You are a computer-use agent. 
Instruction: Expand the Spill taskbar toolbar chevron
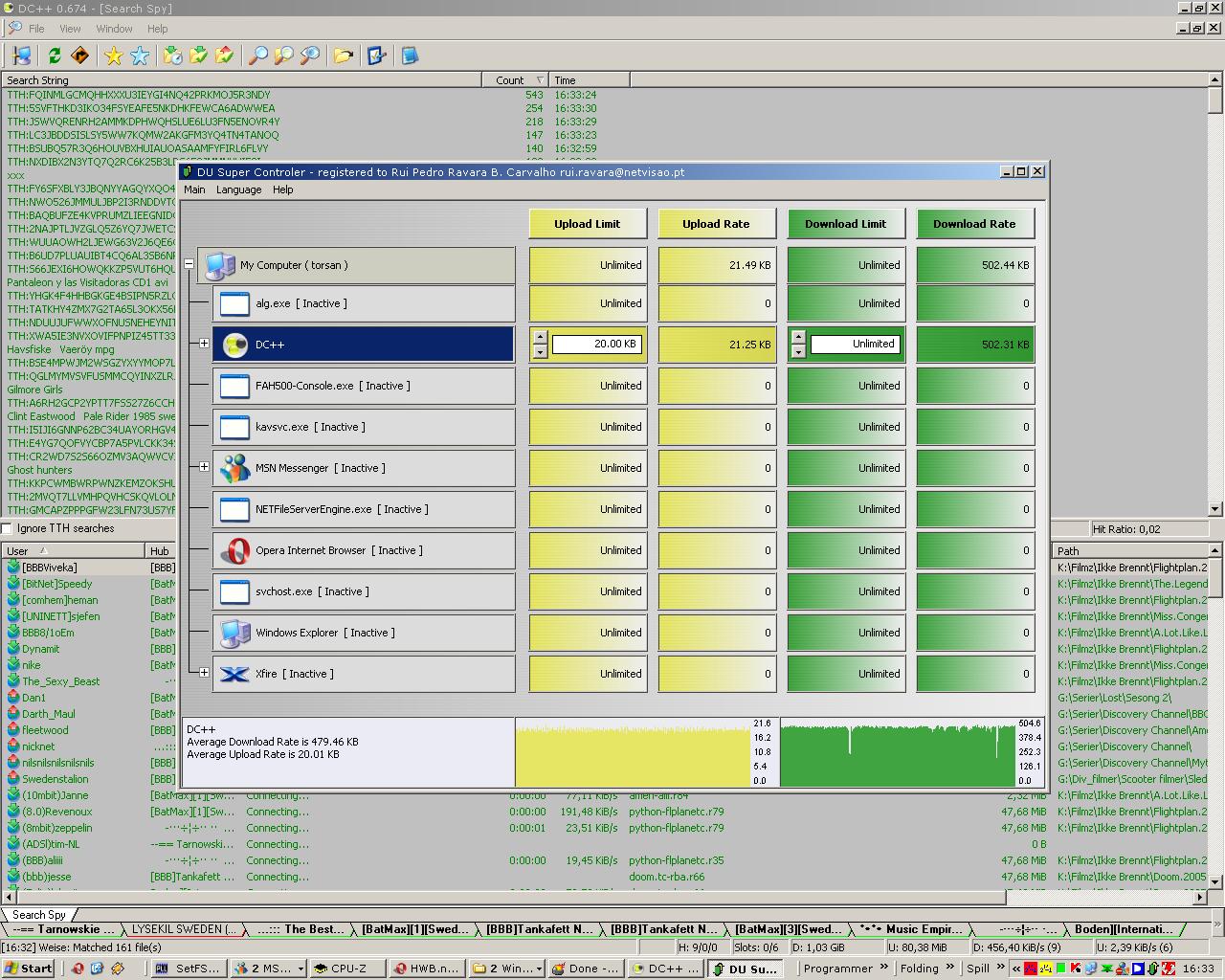(1002, 968)
